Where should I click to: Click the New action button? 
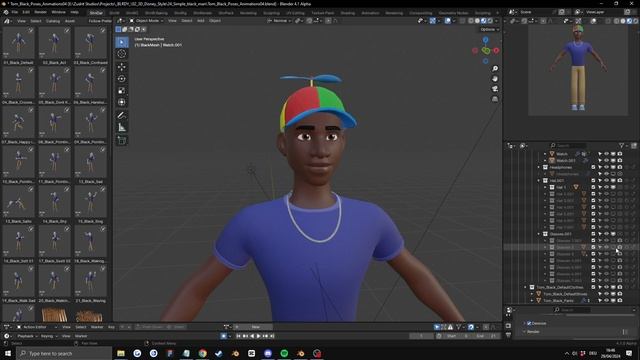pyautogui.click(x=256, y=327)
